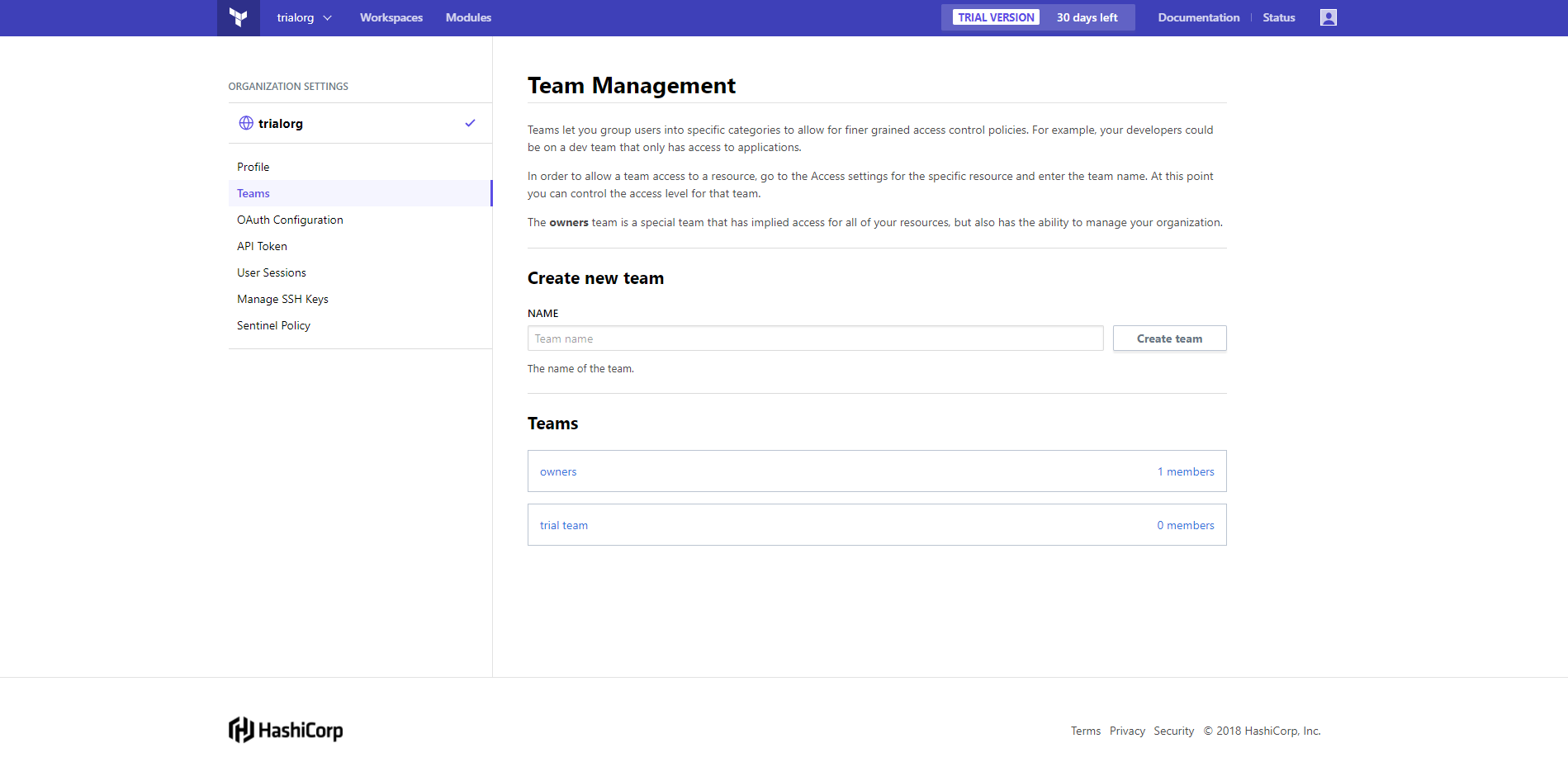Viewport: 1568px width, 781px height.
Task: Open the trial team entry
Action: [564, 525]
